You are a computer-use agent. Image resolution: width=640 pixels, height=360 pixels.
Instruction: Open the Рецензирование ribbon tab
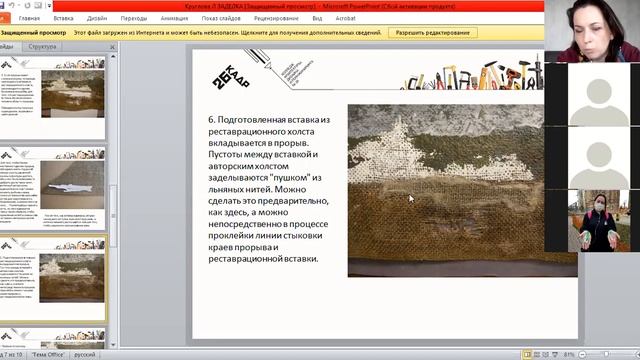coord(276,18)
